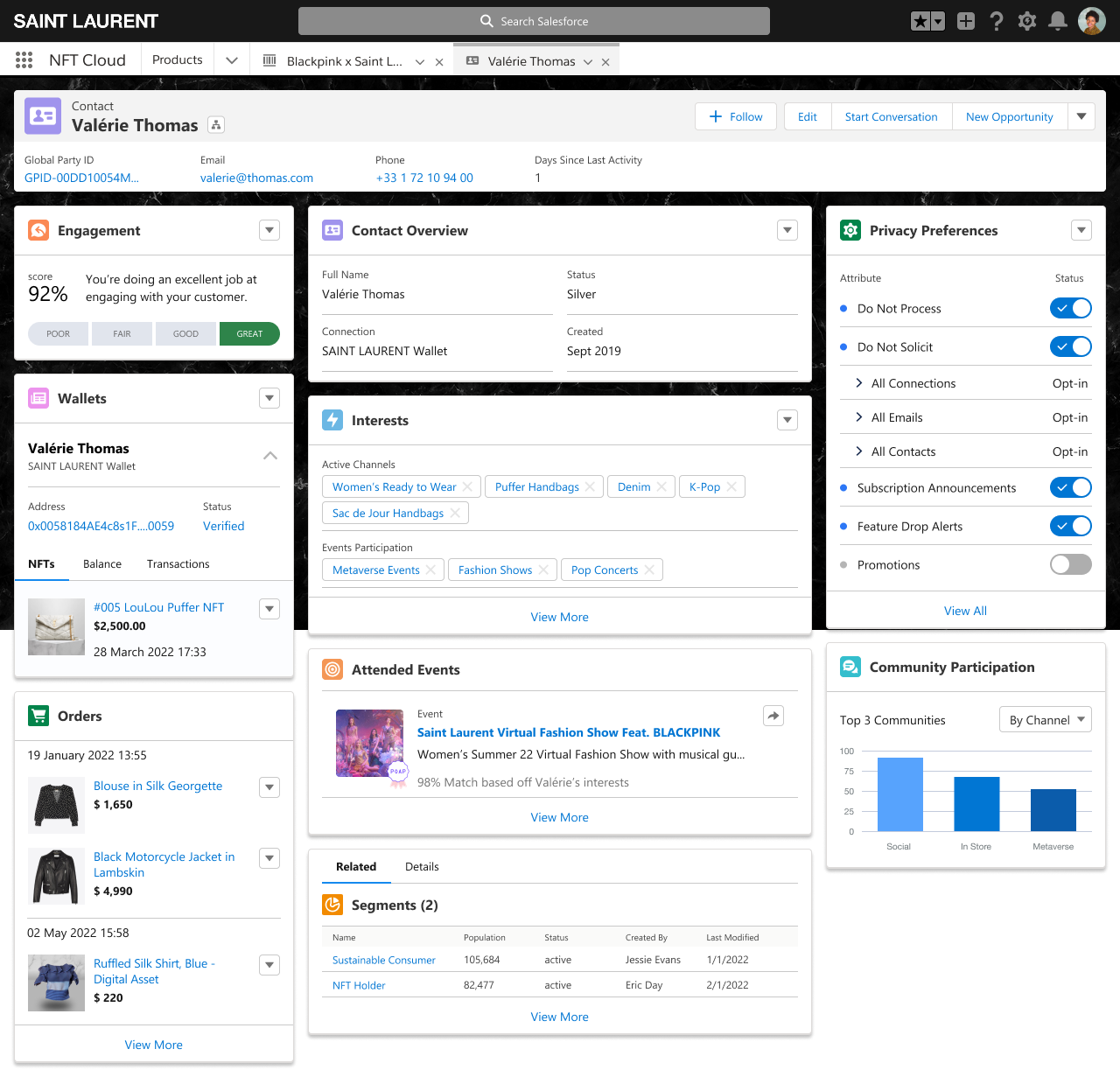Open the Engagement panel icon
1120x1070 pixels.
[x=38, y=230]
